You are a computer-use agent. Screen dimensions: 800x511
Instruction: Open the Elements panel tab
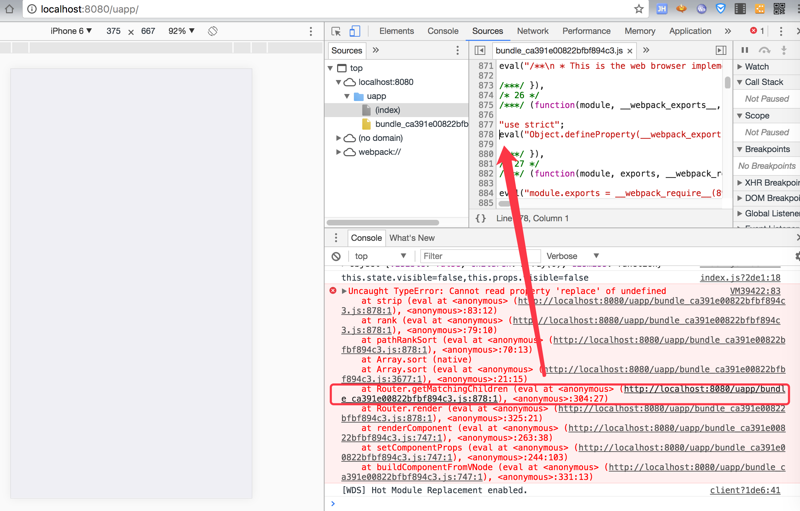tap(396, 31)
